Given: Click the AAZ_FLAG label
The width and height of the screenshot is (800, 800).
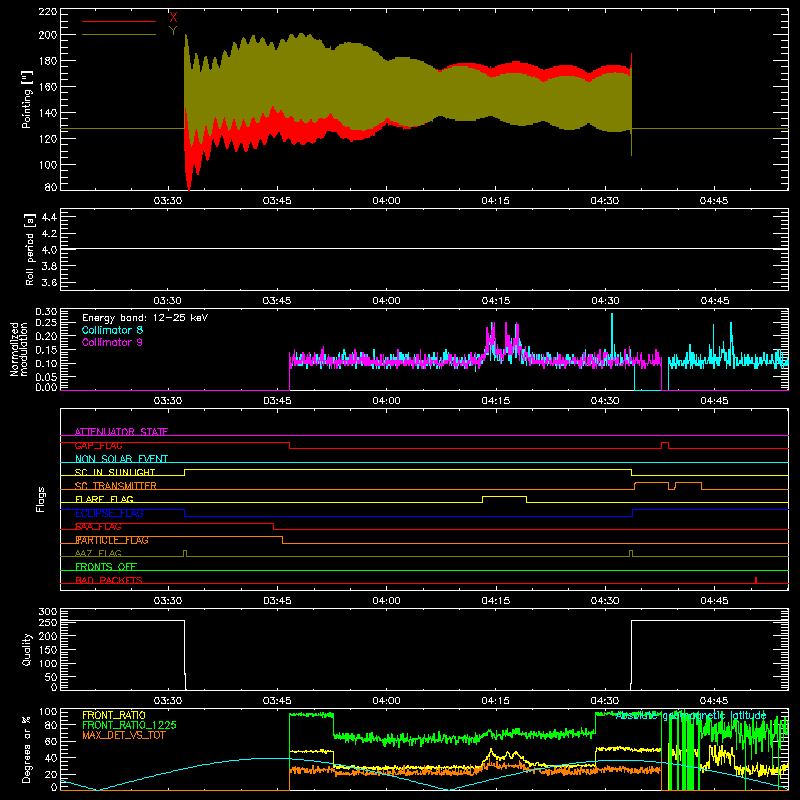Looking at the screenshot, I should [98, 553].
